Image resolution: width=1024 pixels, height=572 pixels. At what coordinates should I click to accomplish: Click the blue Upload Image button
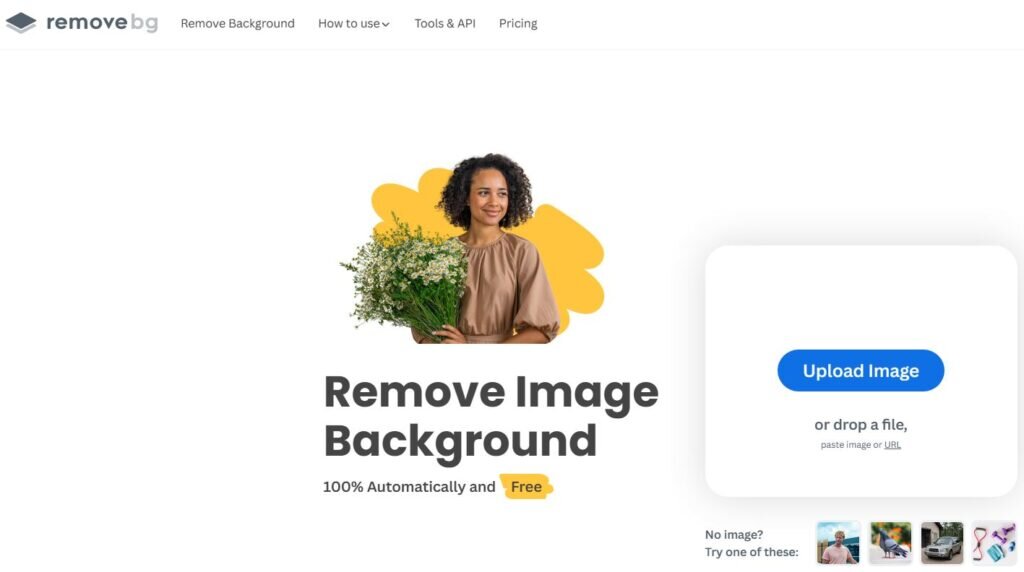860,370
